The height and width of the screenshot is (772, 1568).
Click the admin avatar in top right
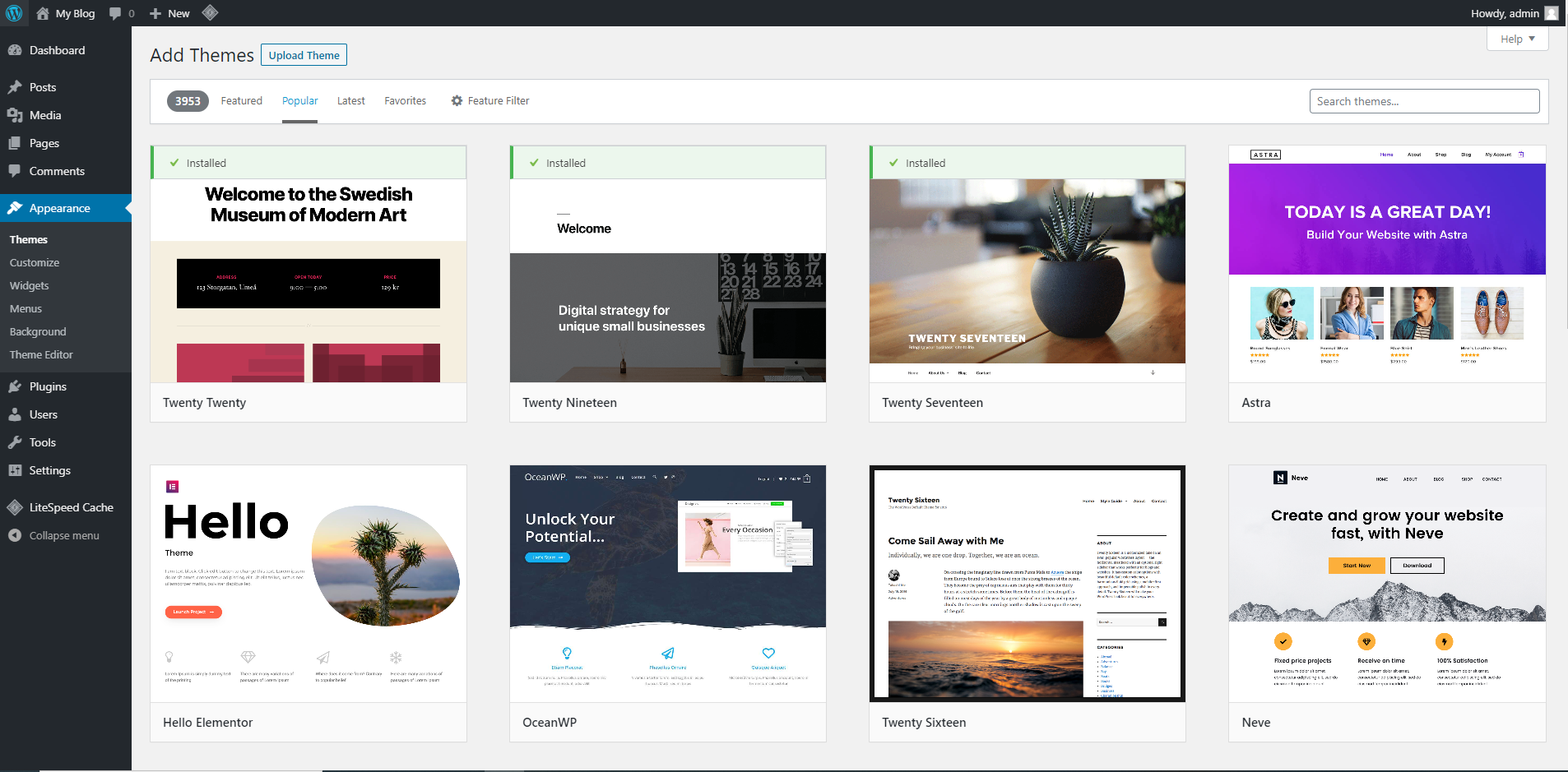pos(1552,13)
